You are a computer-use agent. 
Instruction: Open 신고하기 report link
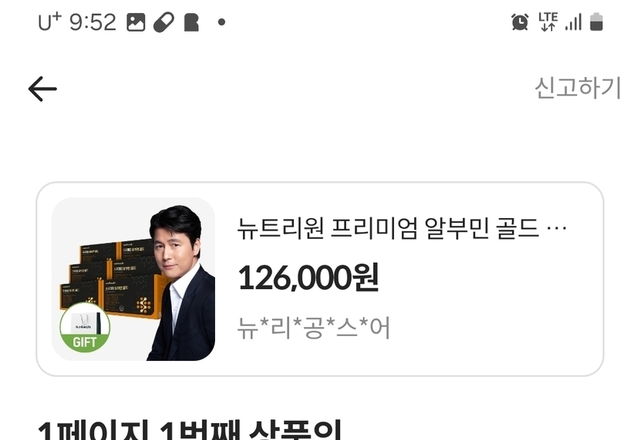coord(578,87)
